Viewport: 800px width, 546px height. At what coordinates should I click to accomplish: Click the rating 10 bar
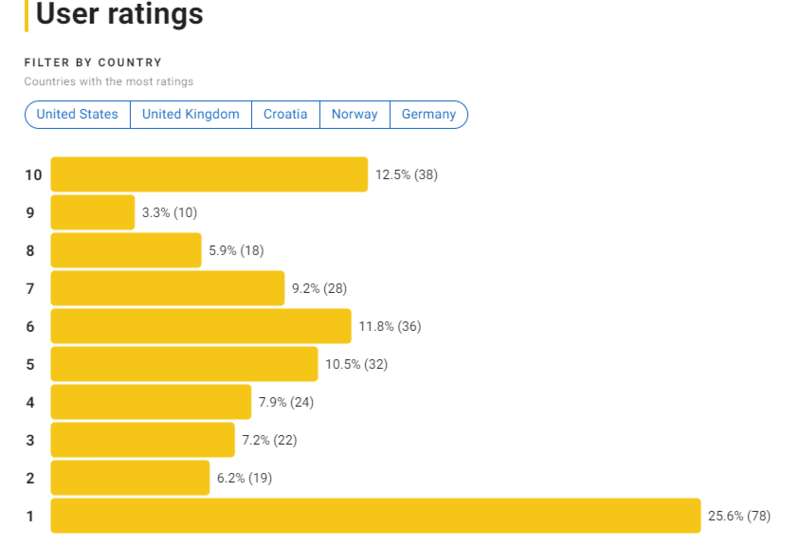(x=209, y=175)
